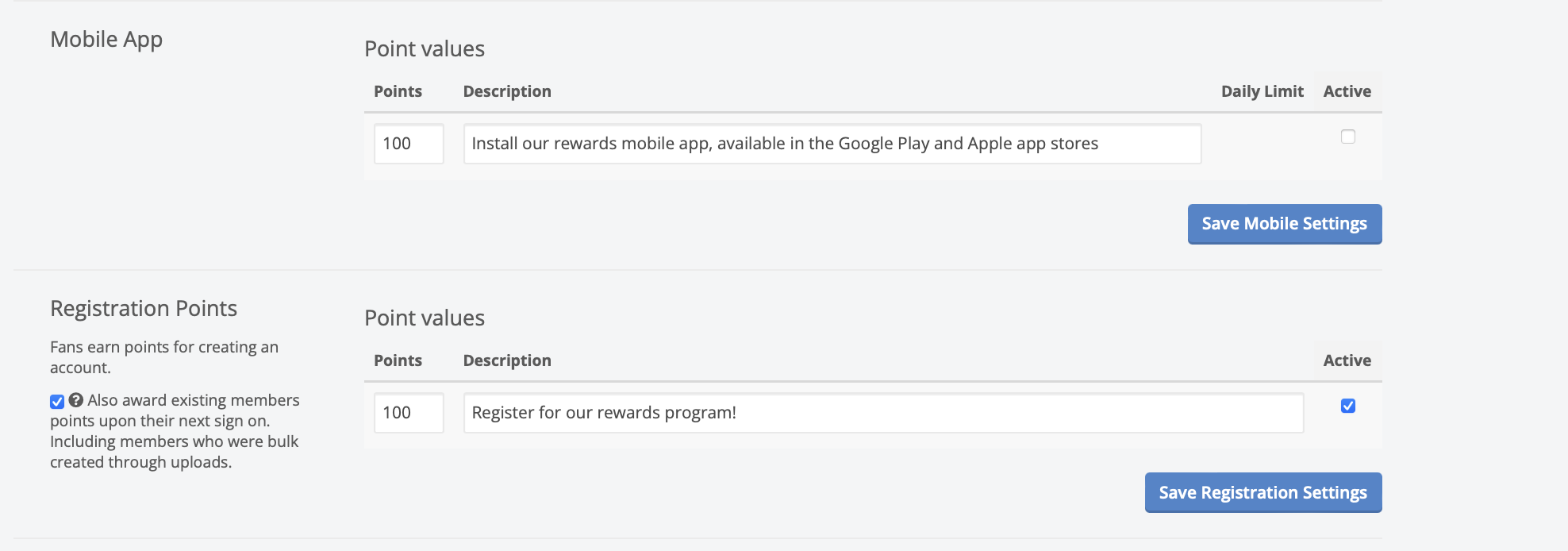Viewport: 1568px width, 551px height.
Task: Click the 'Mobile App' section heading
Action: pyautogui.click(x=106, y=39)
